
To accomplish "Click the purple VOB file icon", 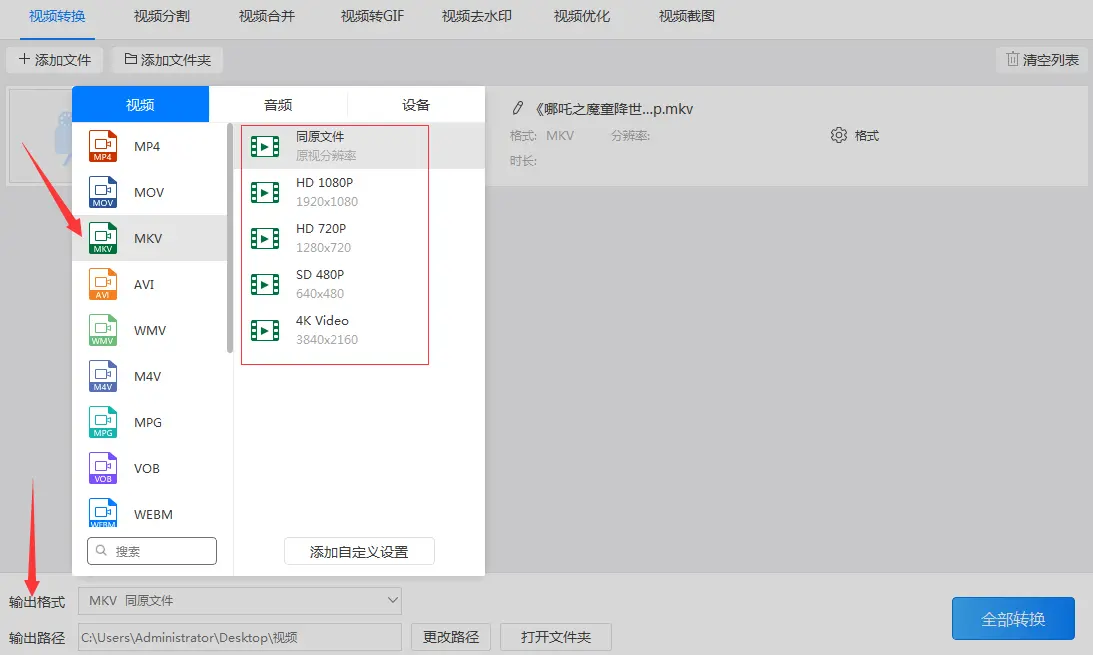I will pyautogui.click(x=102, y=468).
